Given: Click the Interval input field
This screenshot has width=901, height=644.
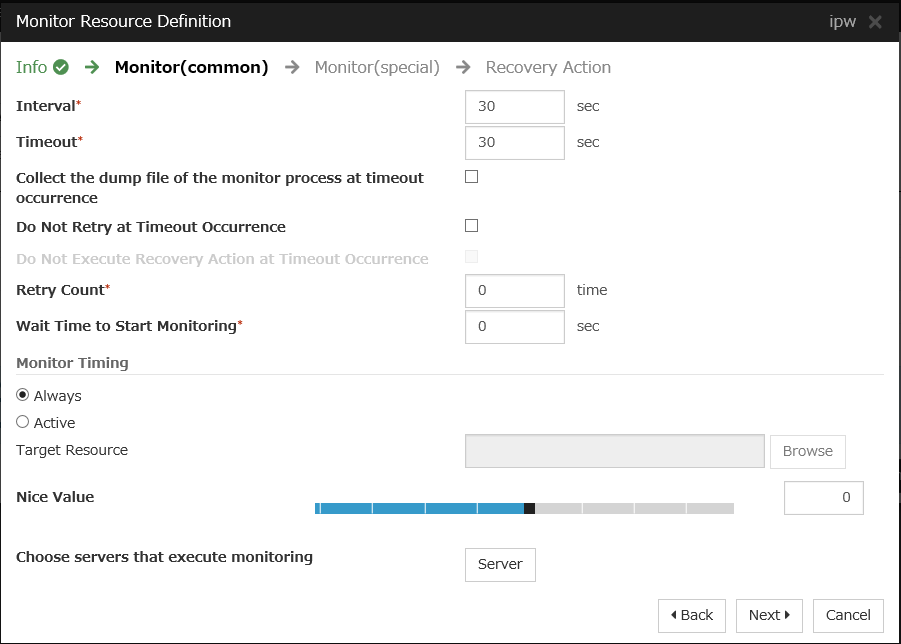Looking at the screenshot, I should tap(515, 106).
